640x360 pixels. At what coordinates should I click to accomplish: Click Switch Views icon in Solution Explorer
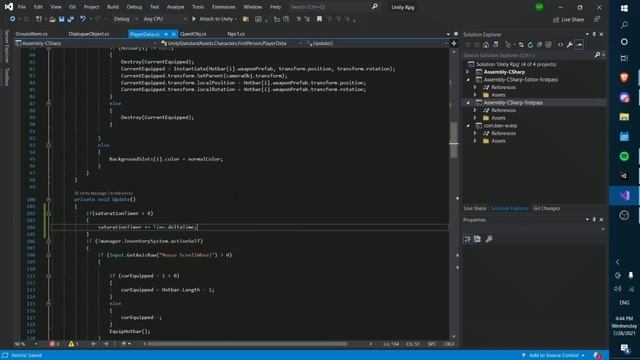[495, 44]
